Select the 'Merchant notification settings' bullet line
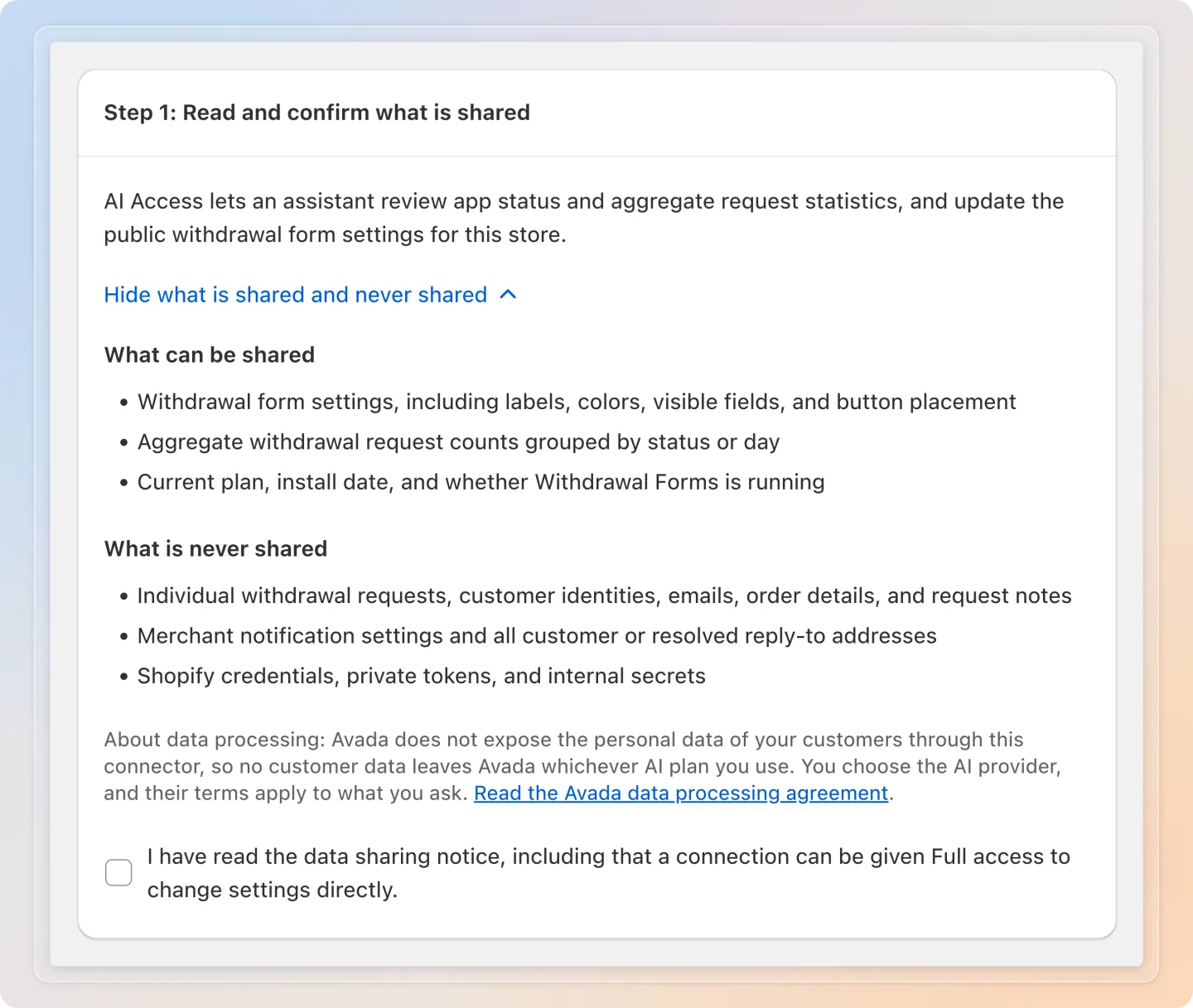Image resolution: width=1193 pixels, height=1008 pixels. [x=537, y=636]
